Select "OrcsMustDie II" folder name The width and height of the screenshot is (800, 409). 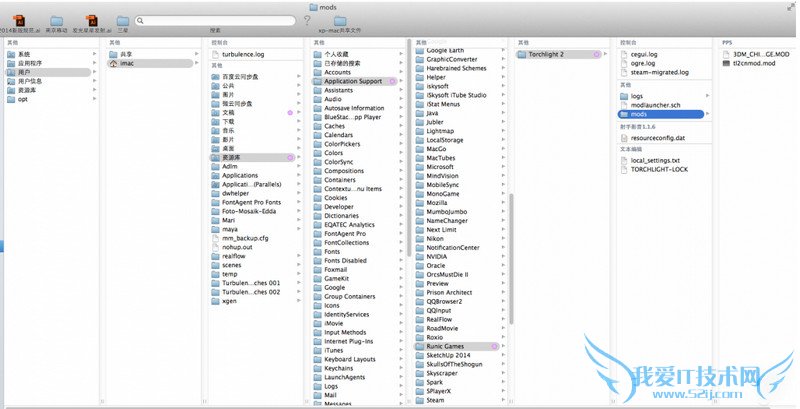pyautogui.click(x=447, y=274)
